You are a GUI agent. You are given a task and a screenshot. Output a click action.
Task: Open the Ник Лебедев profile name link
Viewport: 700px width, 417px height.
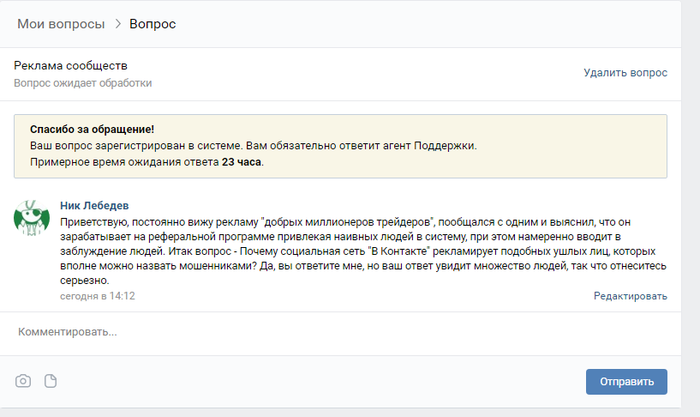94,205
